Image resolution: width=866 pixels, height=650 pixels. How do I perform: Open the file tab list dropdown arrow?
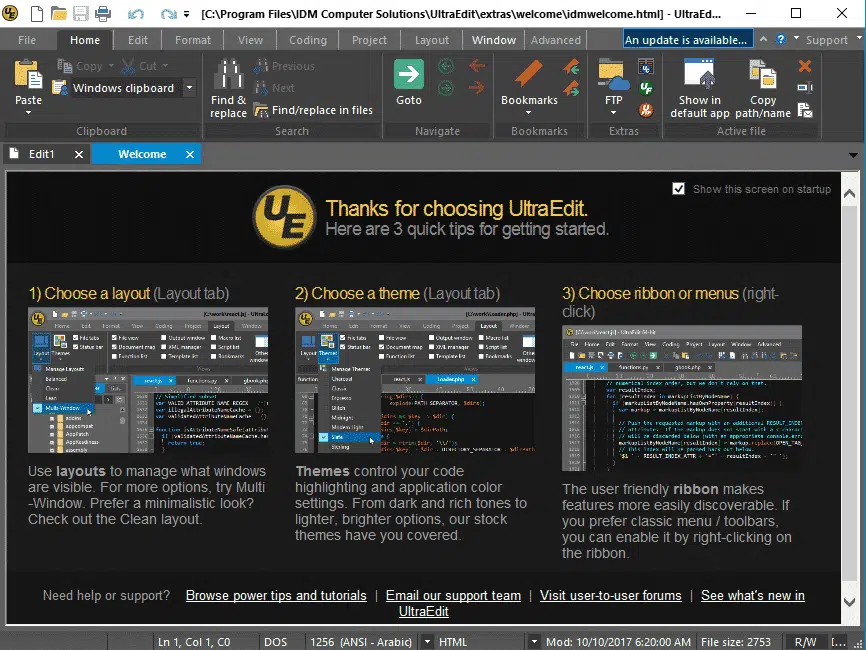pos(853,155)
